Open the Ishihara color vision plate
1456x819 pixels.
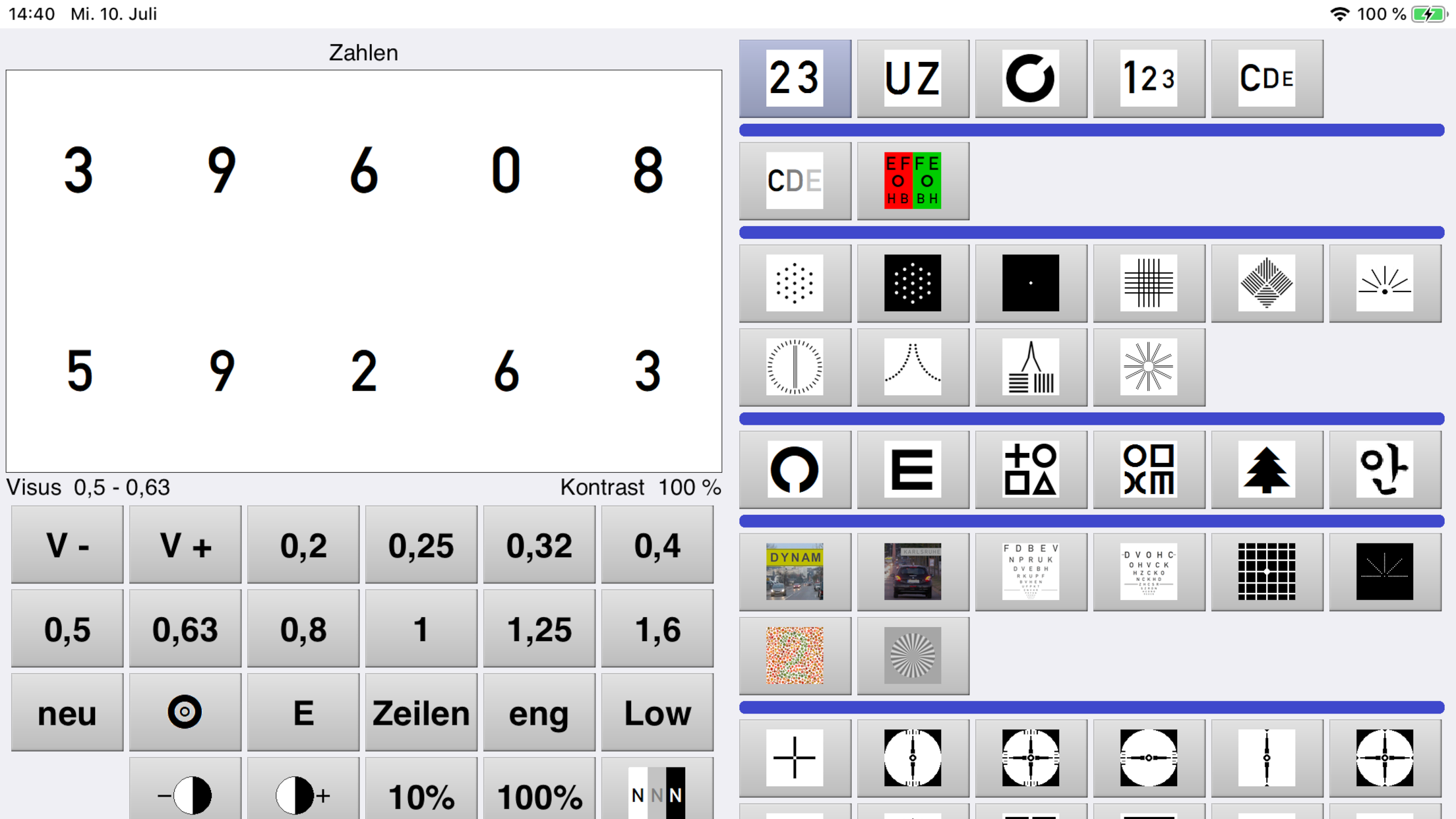[x=795, y=655]
